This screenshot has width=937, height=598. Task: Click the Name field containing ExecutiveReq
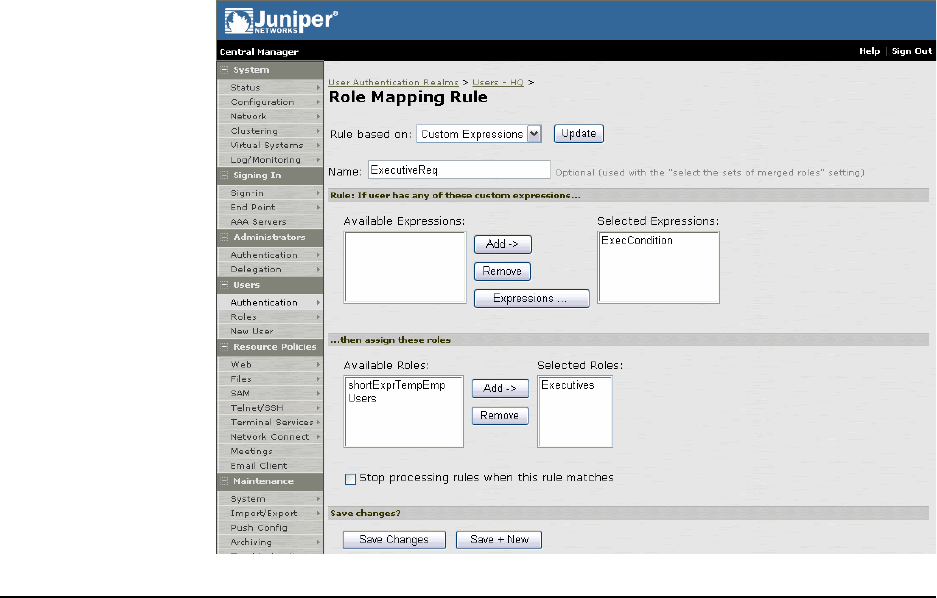459,170
